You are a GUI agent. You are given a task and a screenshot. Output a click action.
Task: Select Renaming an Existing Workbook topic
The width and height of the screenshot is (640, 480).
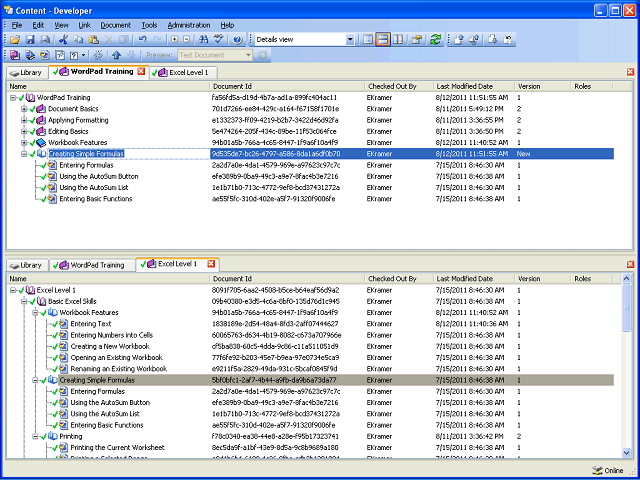pos(119,369)
